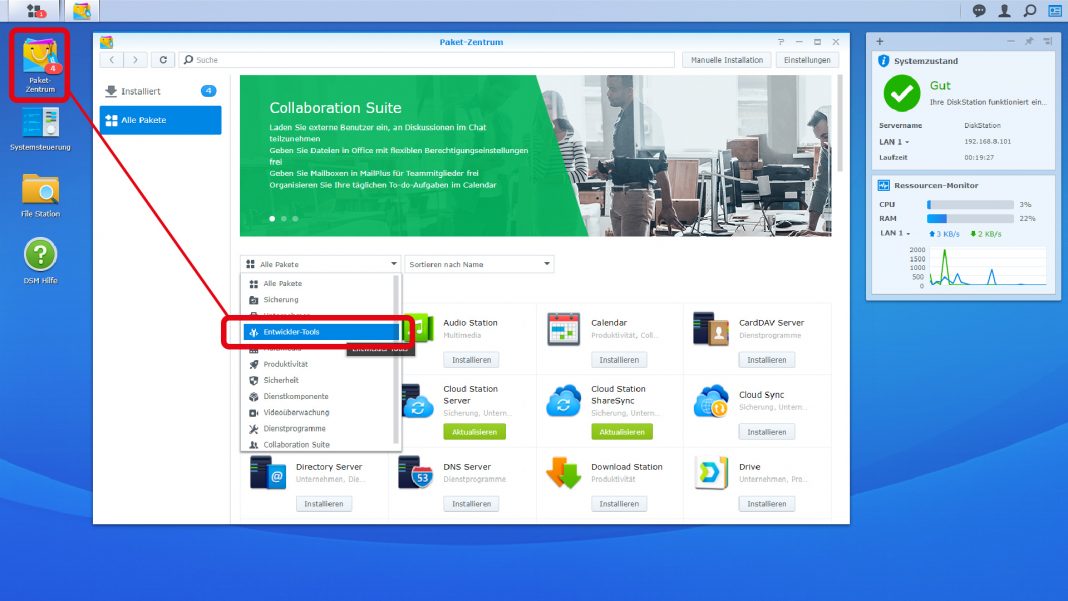Click the Download Station package icon
The height and width of the screenshot is (601, 1068).
pyautogui.click(x=562, y=472)
